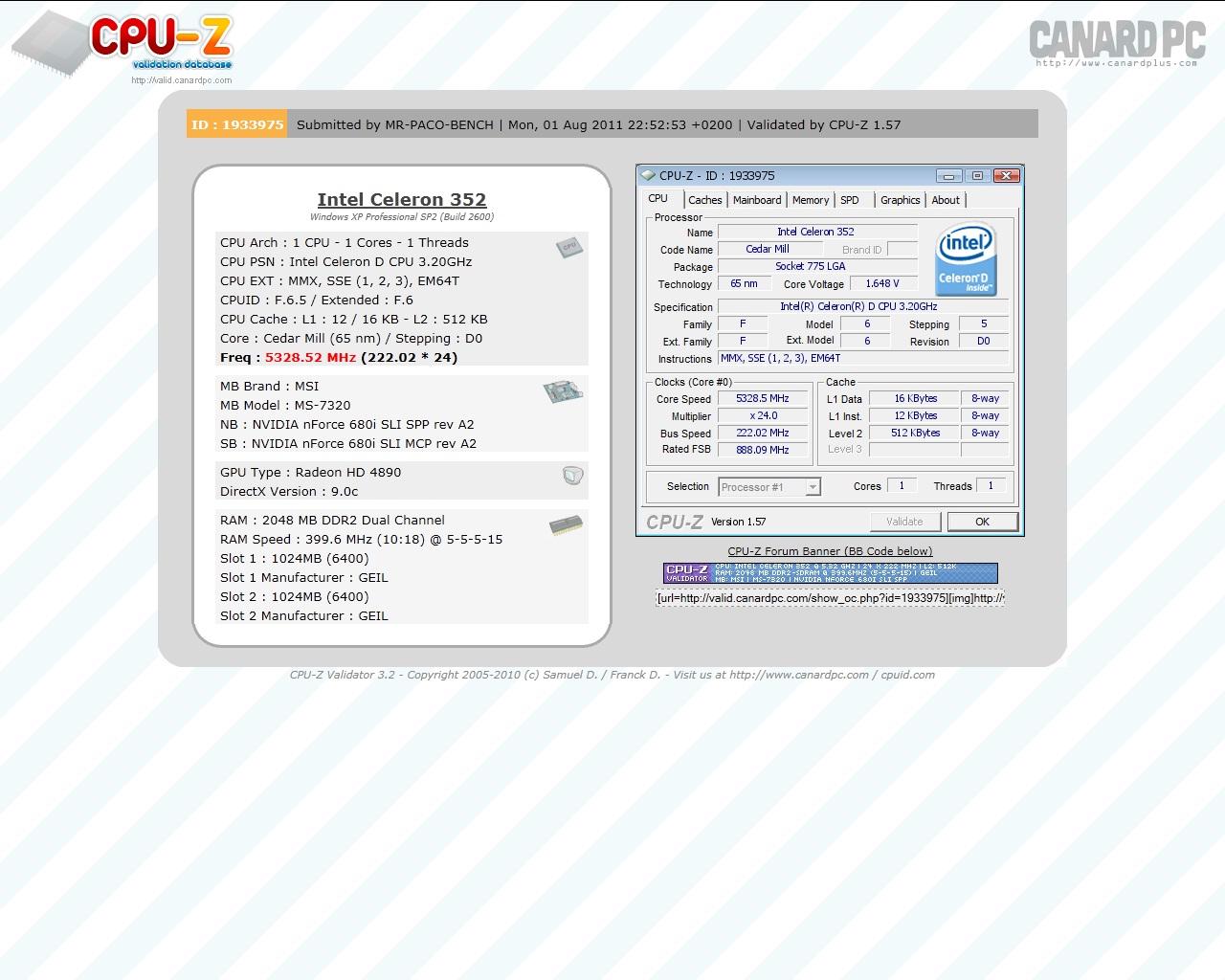Click the valid.canardpc.com URL under logo
1225x980 pixels.
point(182,80)
